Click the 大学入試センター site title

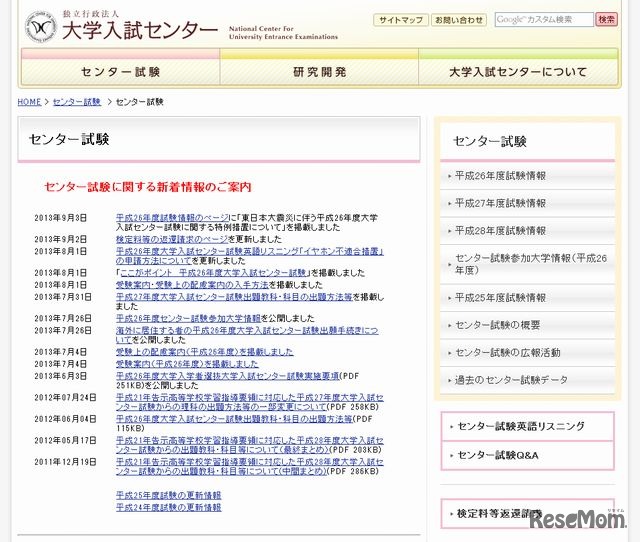[x=140, y=31]
